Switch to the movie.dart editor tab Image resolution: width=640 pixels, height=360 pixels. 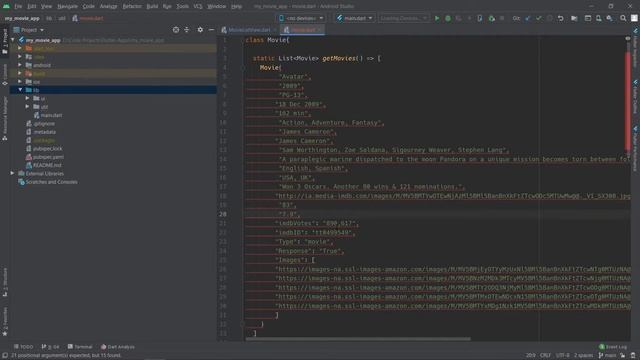tap(301, 30)
